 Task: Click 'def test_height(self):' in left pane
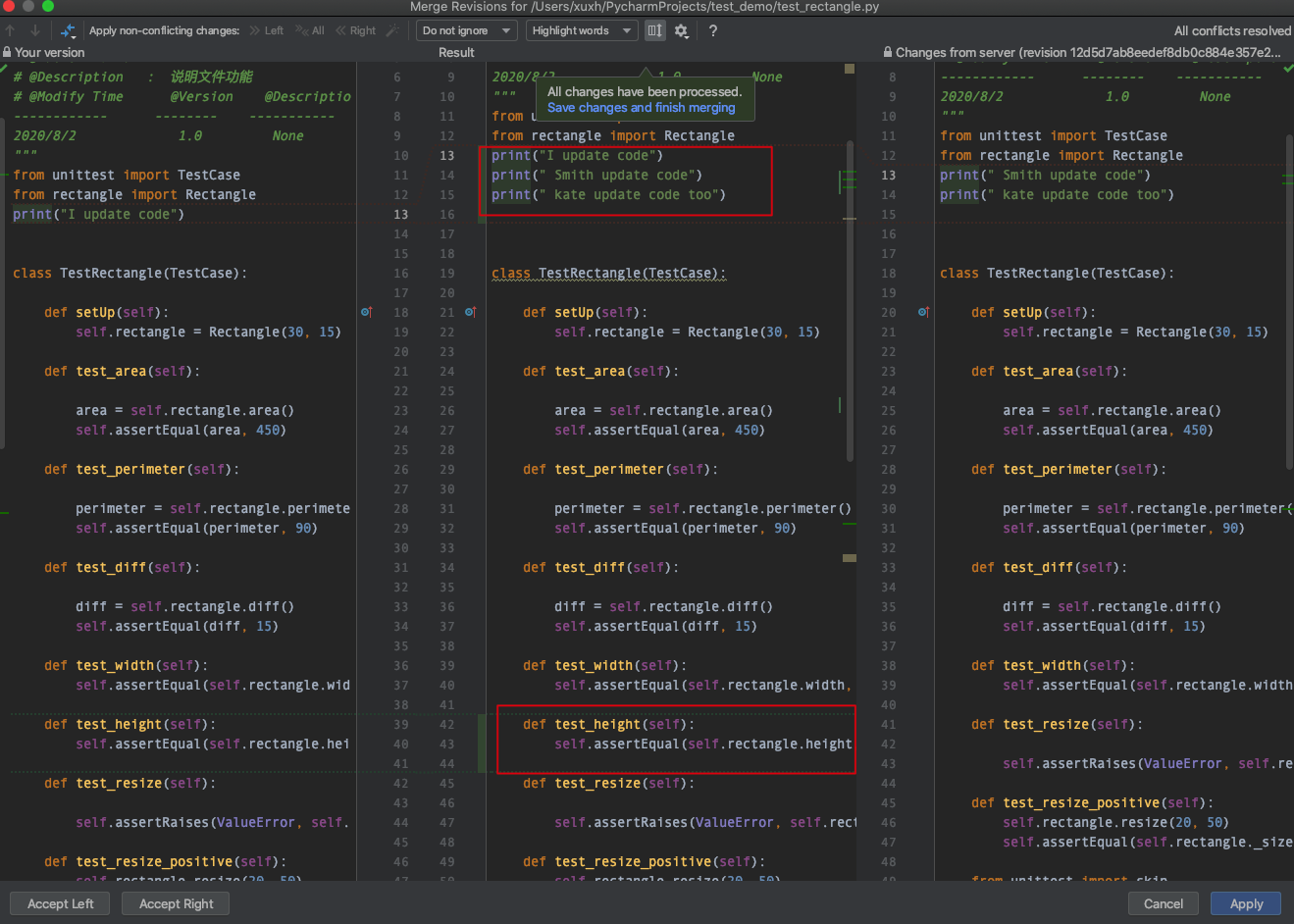[129, 724]
